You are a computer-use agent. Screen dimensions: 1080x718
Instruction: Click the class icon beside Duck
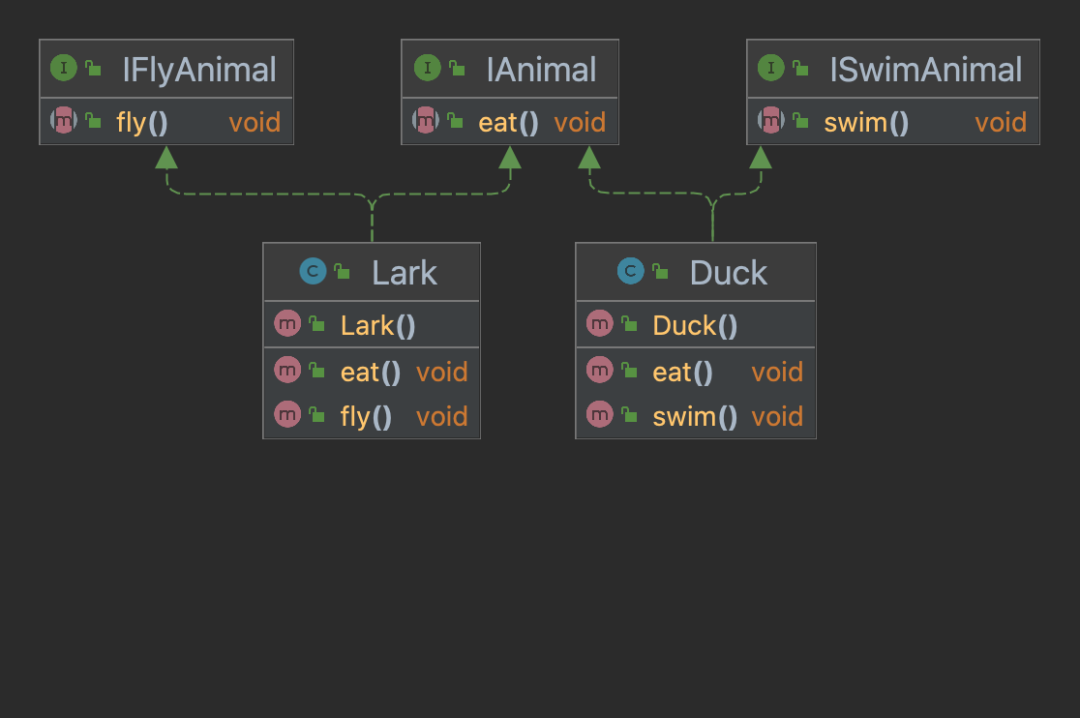630,271
